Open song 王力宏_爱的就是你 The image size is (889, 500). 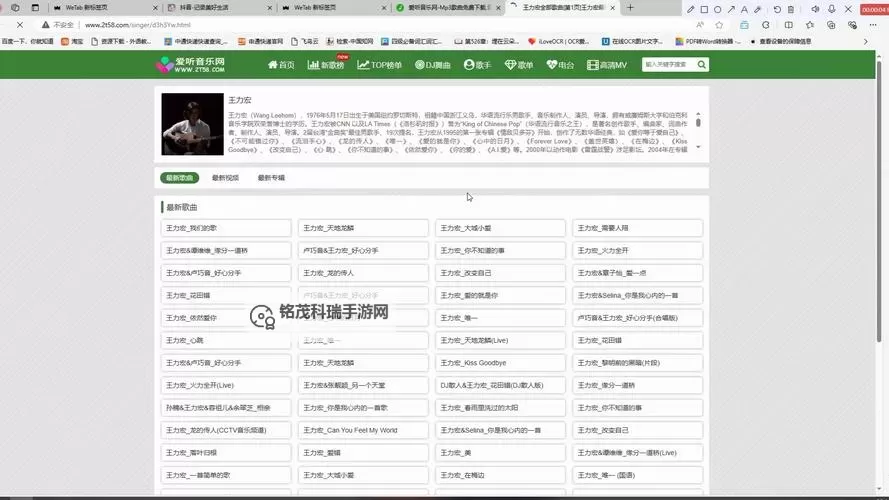pyautogui.click(x=500, y=295)
